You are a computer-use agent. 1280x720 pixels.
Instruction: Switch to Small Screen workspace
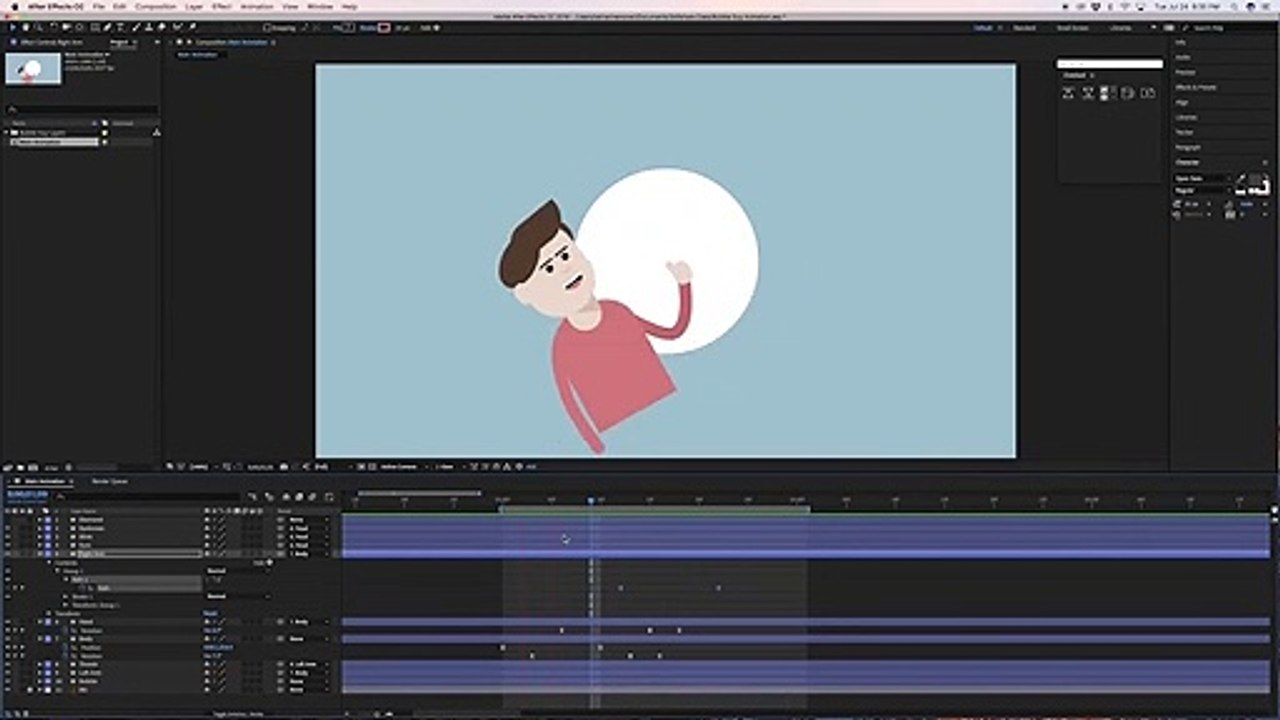tap(1072, 28)
